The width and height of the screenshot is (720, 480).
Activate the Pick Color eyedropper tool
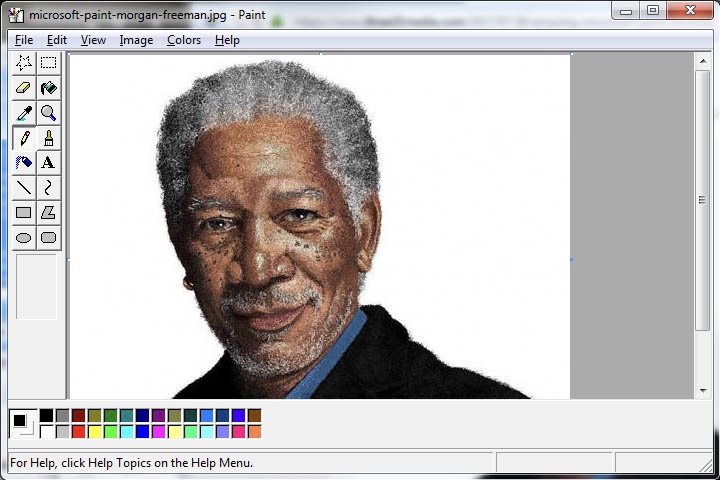[x=24, y=113]
